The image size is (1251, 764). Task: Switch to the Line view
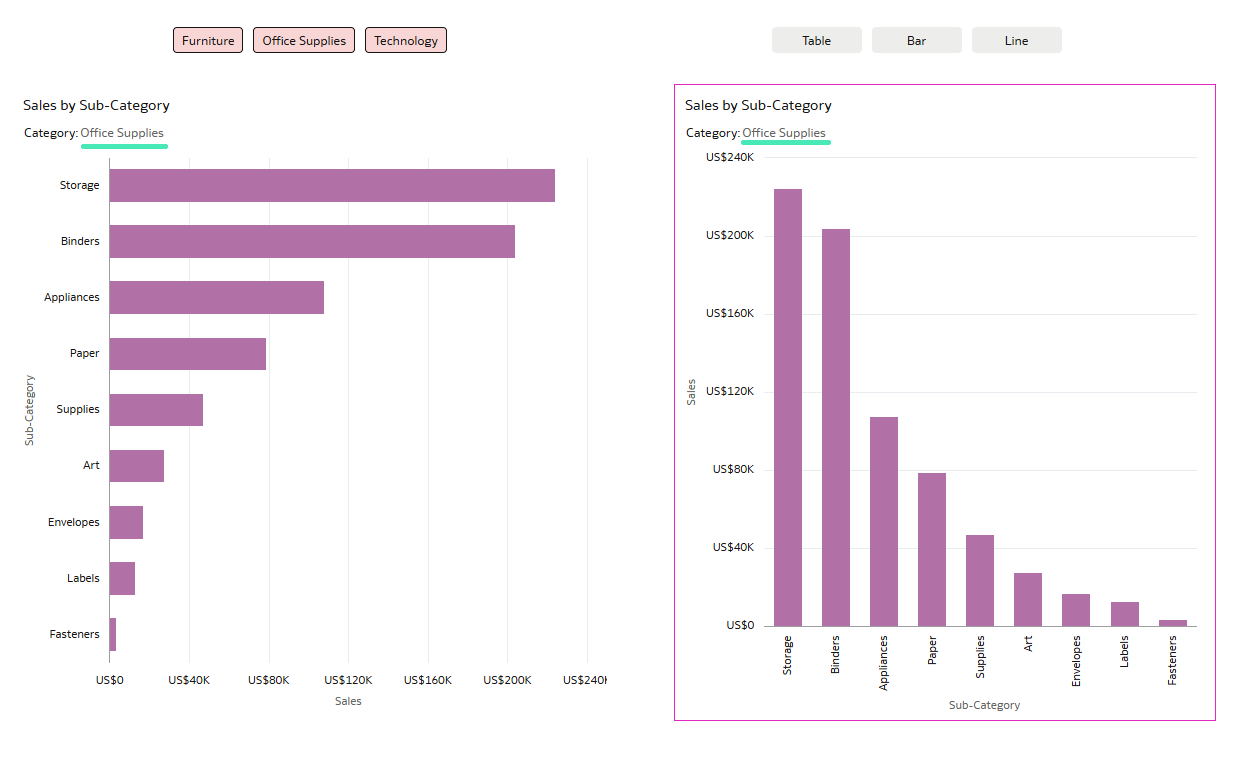coord(1016,41)
